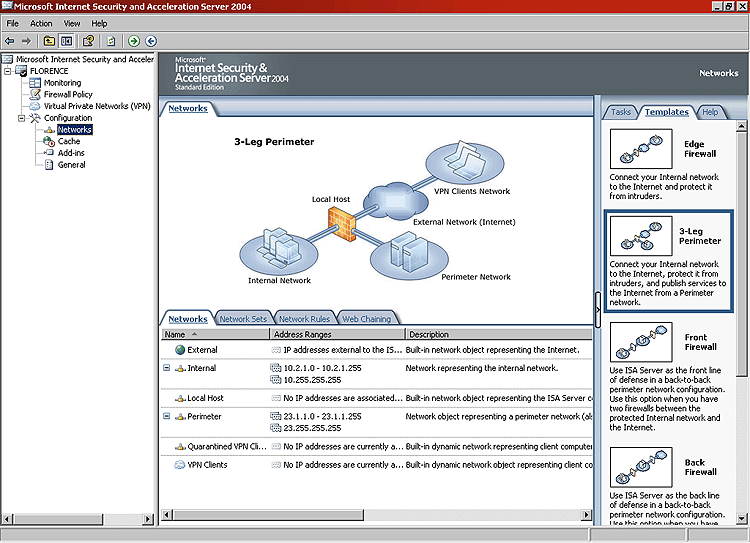Click the Edge Firewall template title
Screen dimensions: 750x543
(x=700, y=149)
